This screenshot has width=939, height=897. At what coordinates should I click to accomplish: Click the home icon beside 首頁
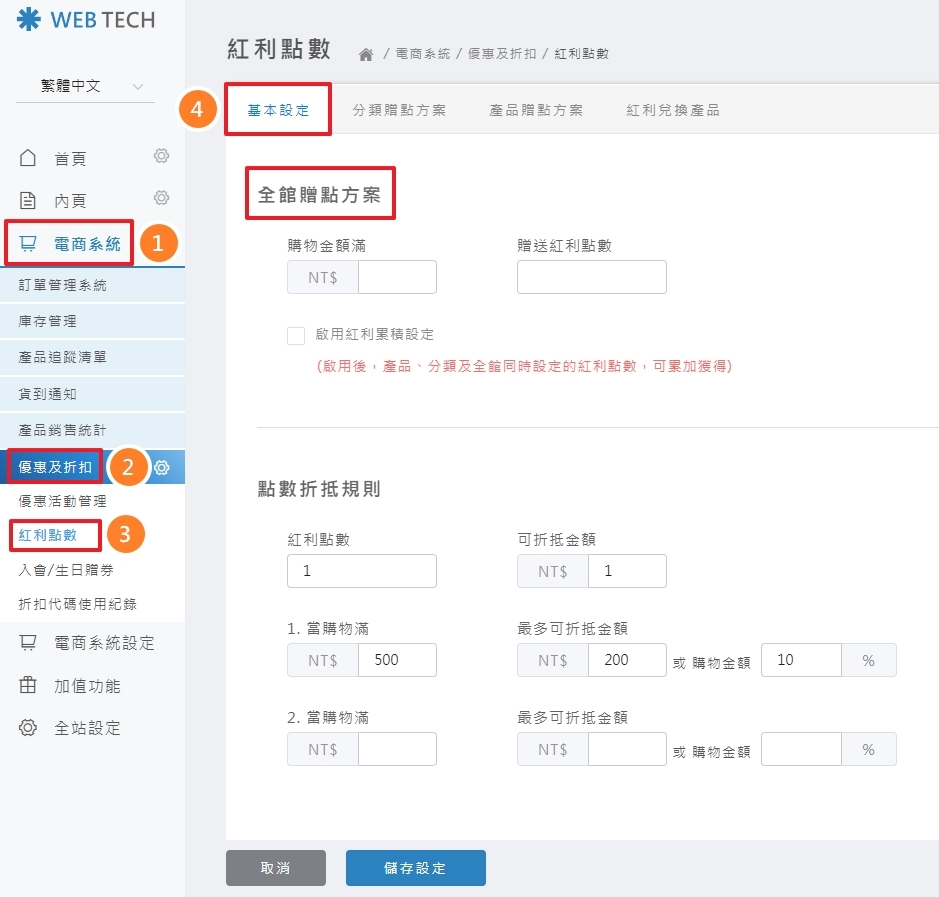(30, 157)
